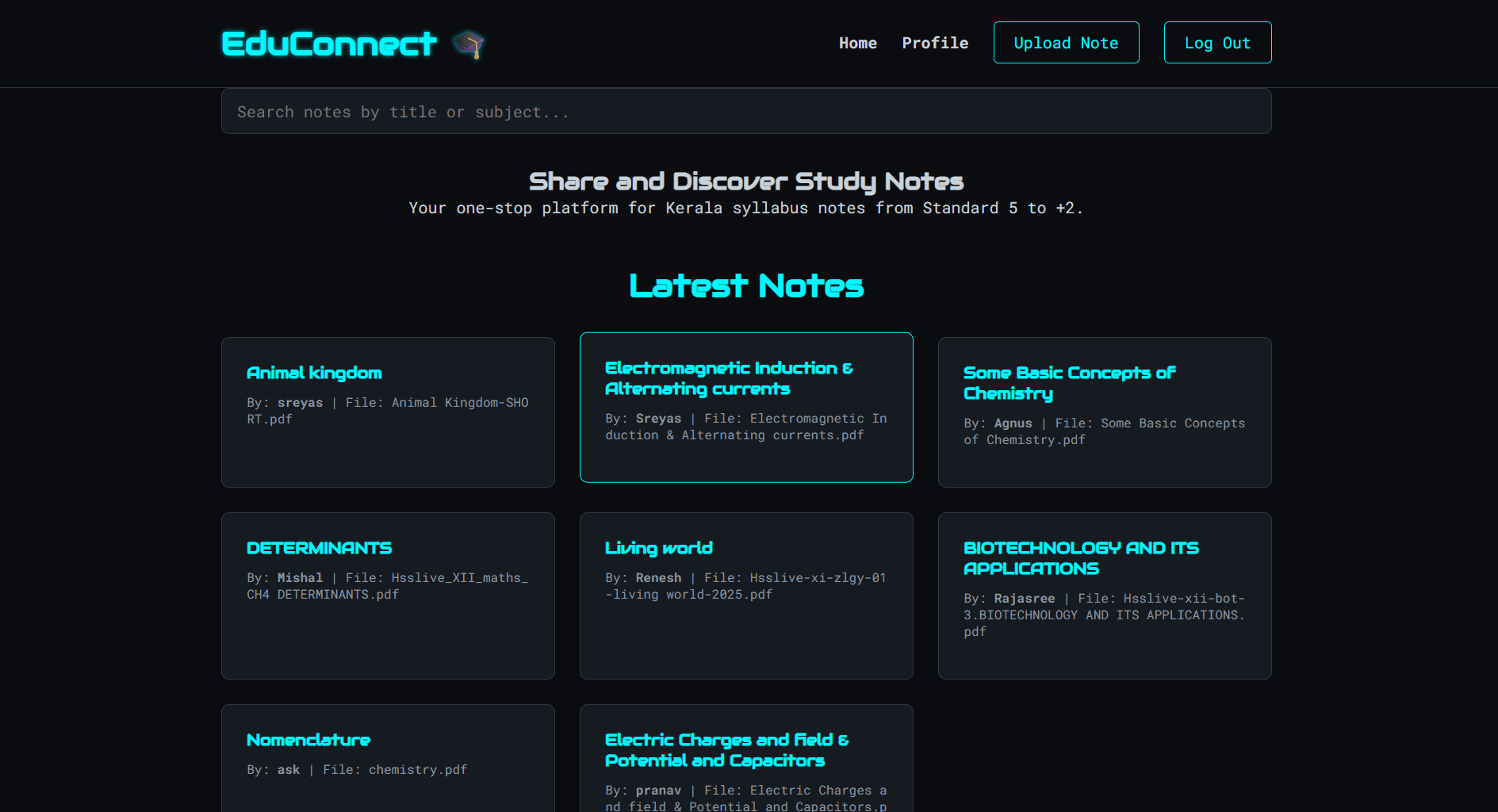
Task: Click file name Animal Kingdom-SHORT.pdf
Action: [388, 411]
